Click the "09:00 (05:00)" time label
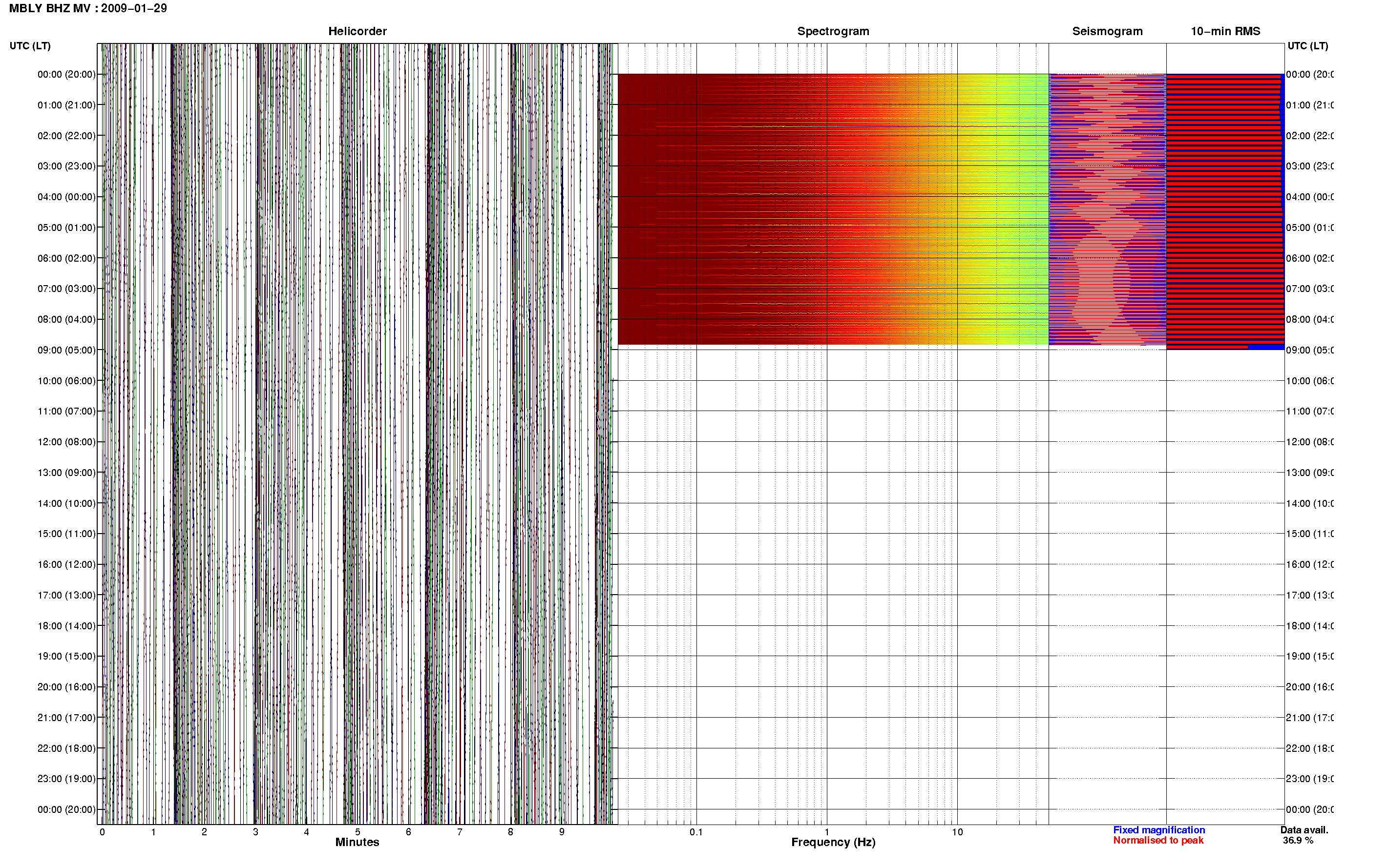The height and width of the screenshot is (868, 1389). (x=66, y=350)
